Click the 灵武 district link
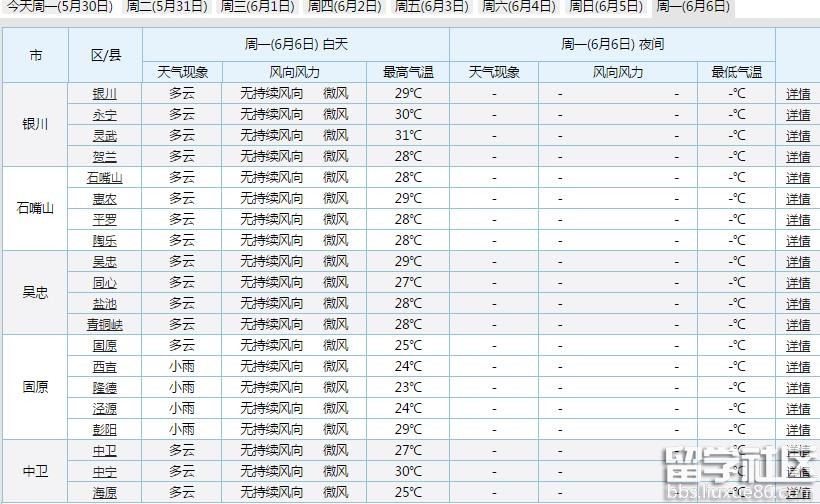820x504 pixels. [105, 136]
